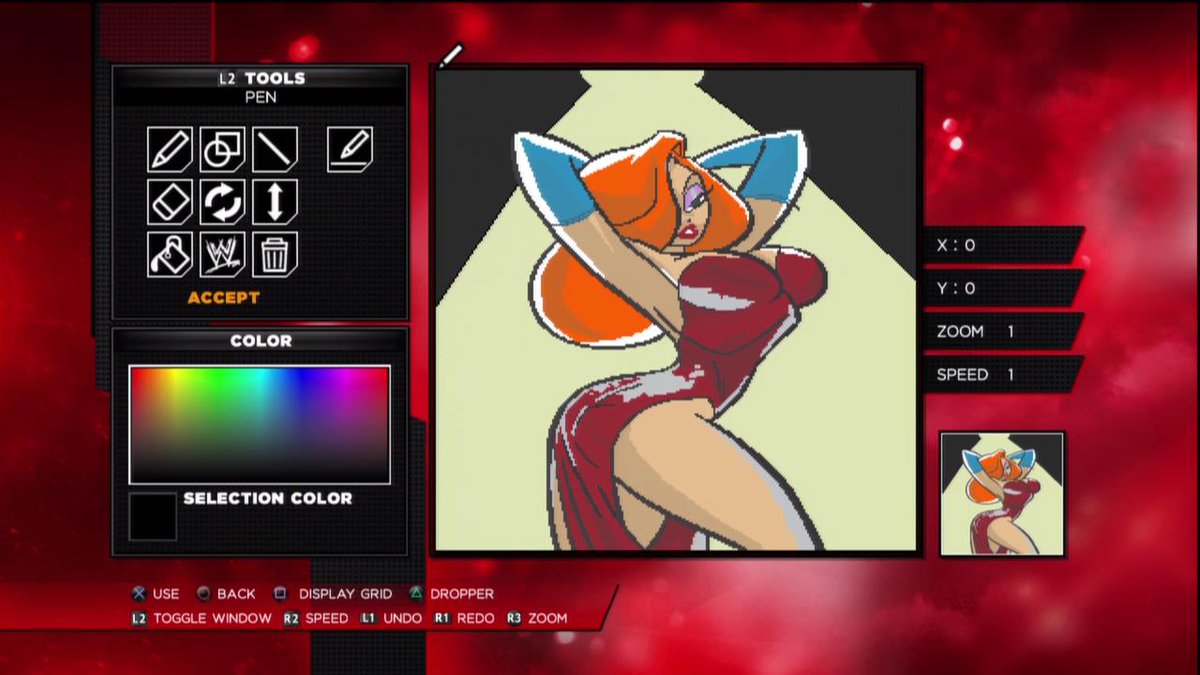The image size is (1200, 675).
Task: Choose the shapes tool icon
Action: click(x=222, y=149)
